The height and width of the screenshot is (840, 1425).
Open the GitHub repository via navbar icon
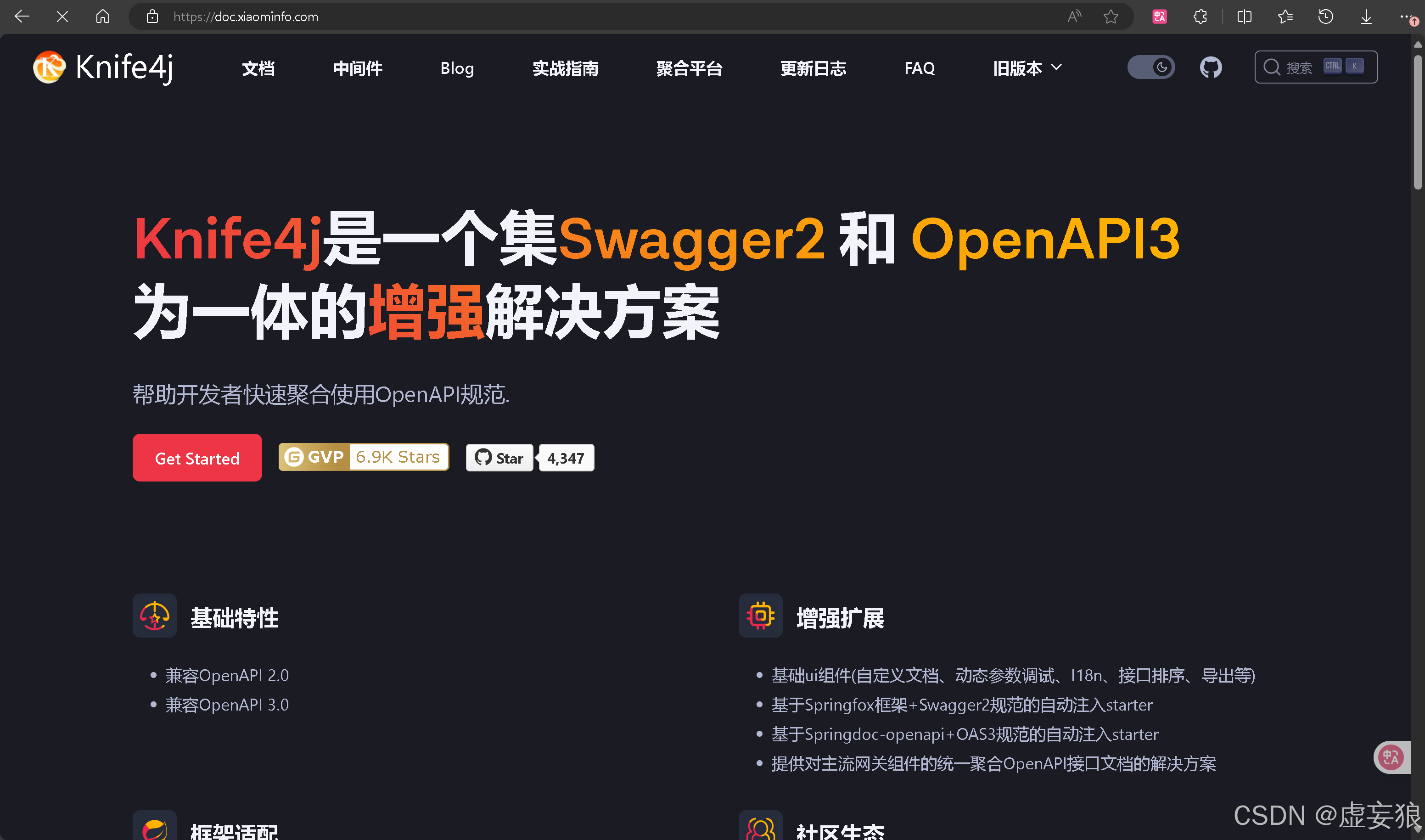1211,67
